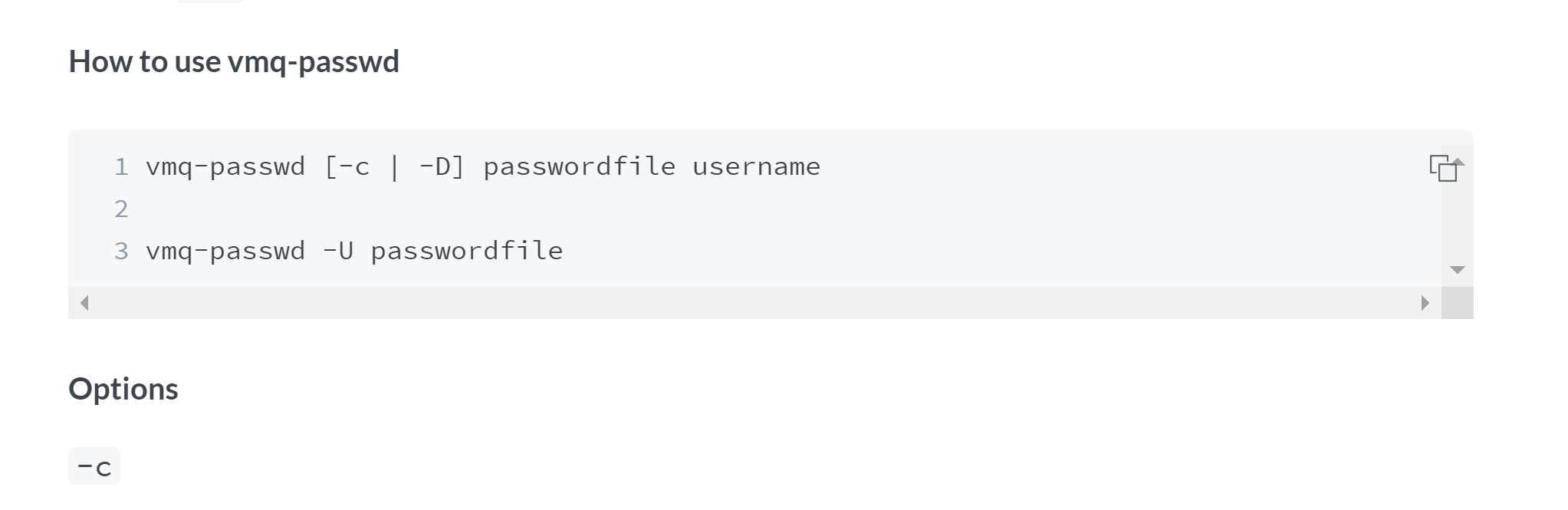Select line number 3 in the code block

coord(120,251)
